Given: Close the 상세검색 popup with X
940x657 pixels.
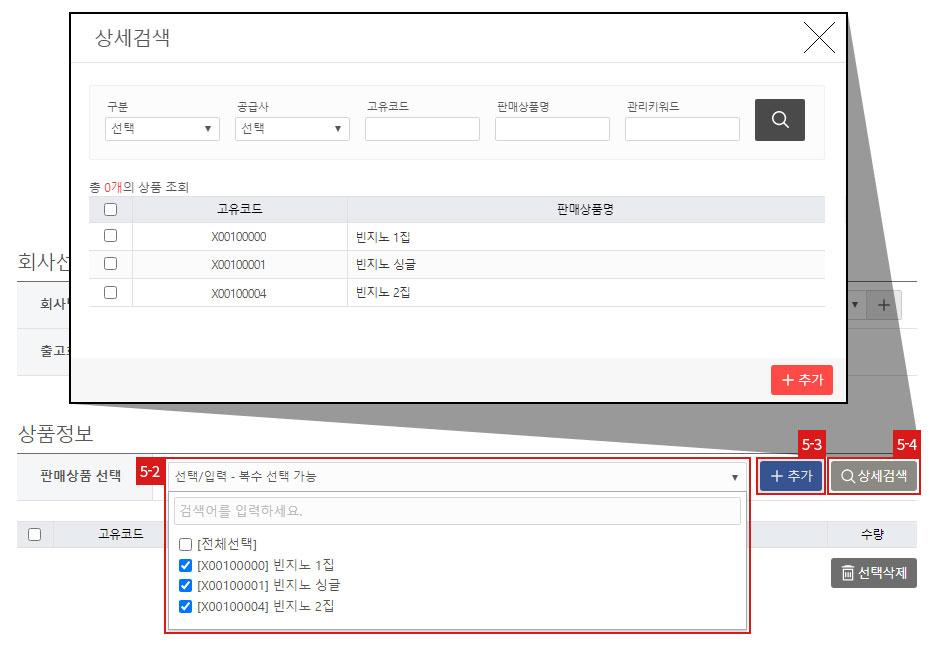Looking at the screenshot, I should tap(818, 39).
